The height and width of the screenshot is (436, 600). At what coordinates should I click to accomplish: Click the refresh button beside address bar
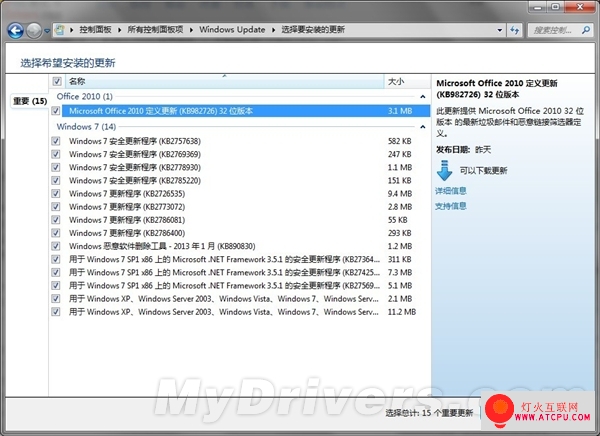[x=515, y=30]
